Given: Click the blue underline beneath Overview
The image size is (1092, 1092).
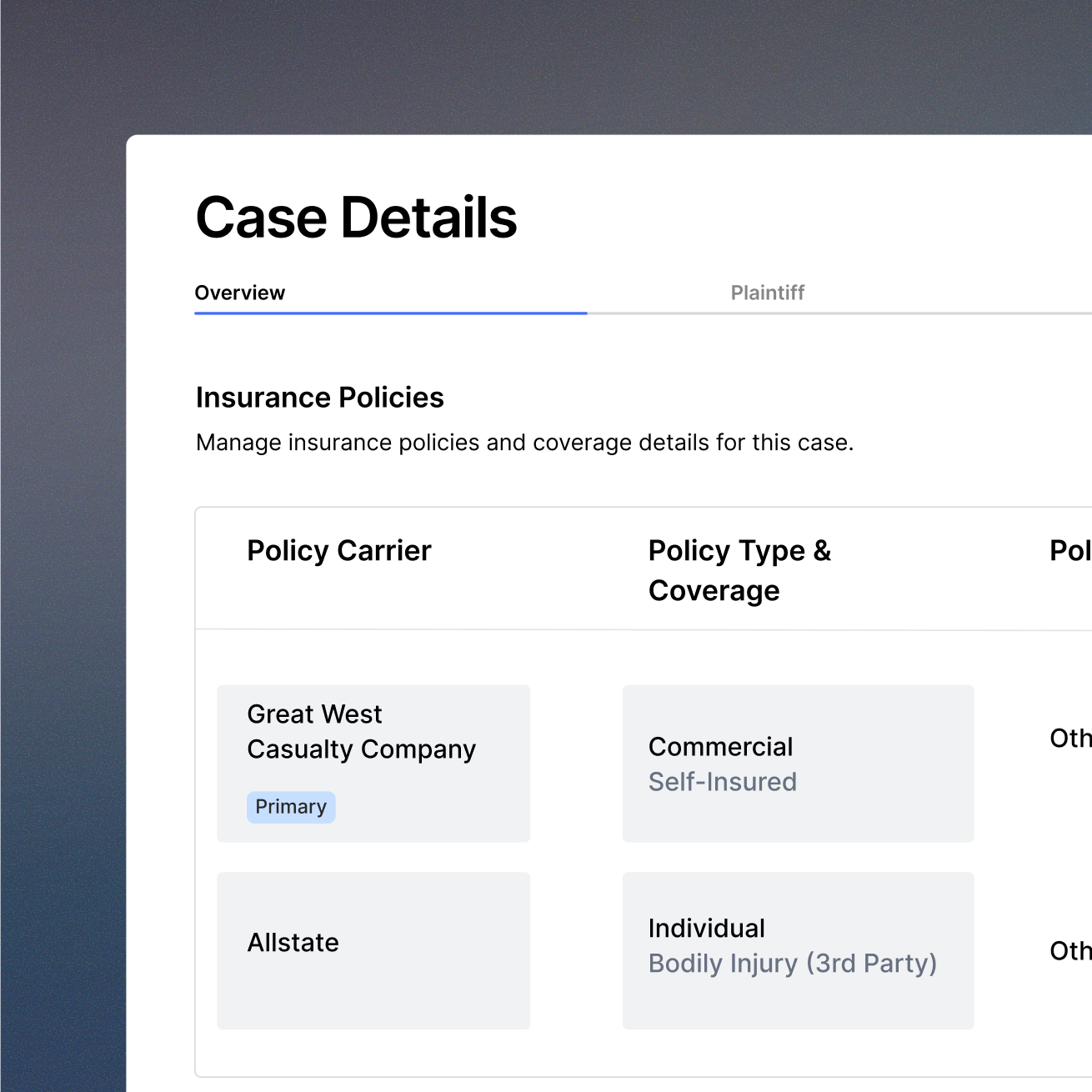Looking at the screenshot, I should [390, 313].
